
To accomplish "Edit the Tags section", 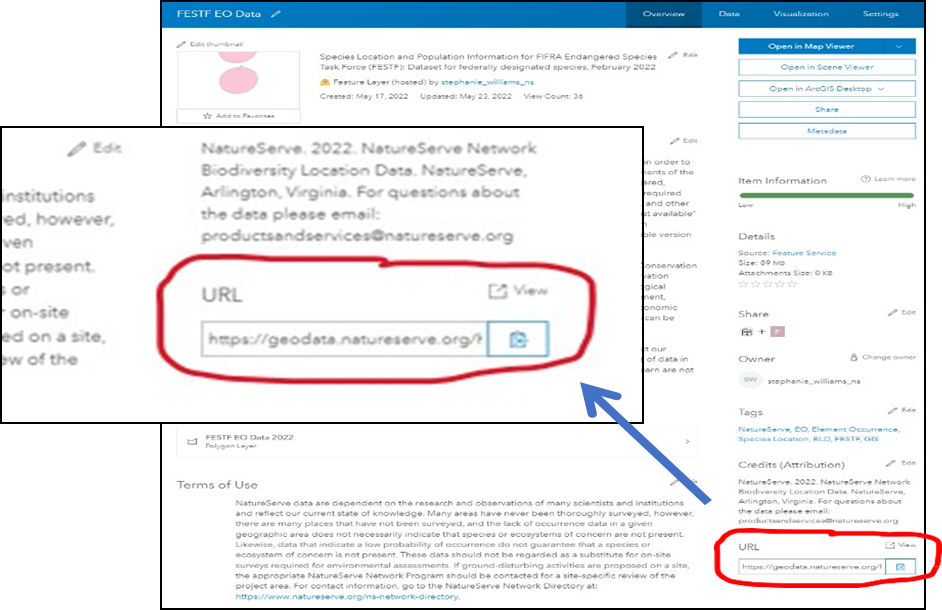I will tap(902, 410).
